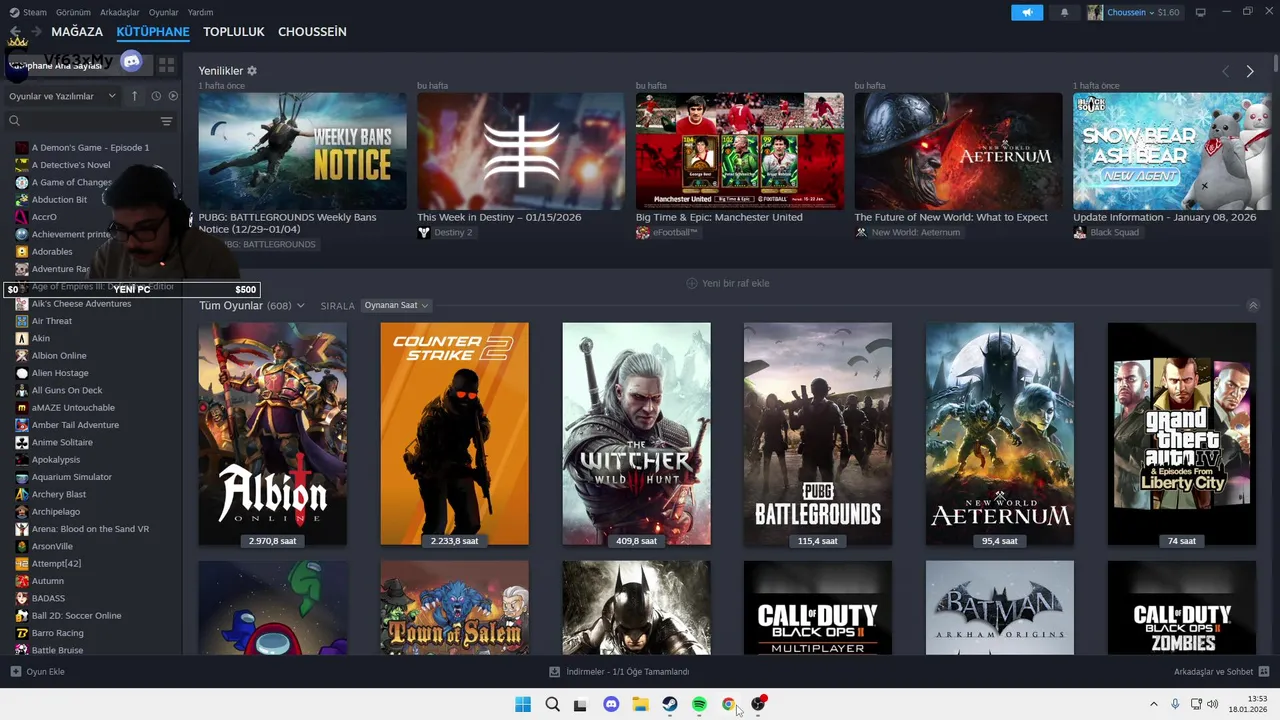Open the Yenilikler settings gear

click(x=252, y=71)
